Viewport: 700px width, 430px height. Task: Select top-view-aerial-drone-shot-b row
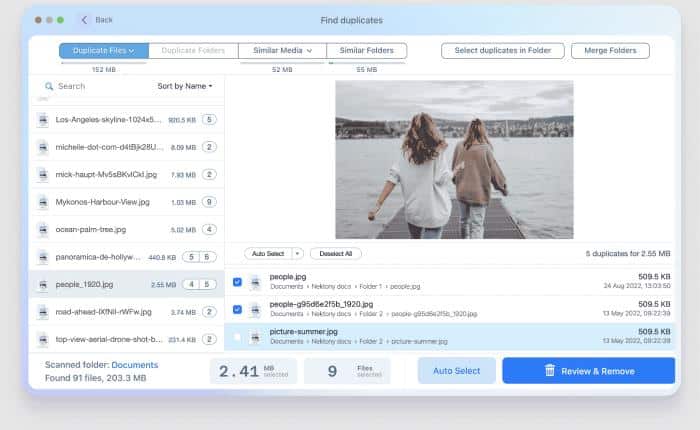127,339
